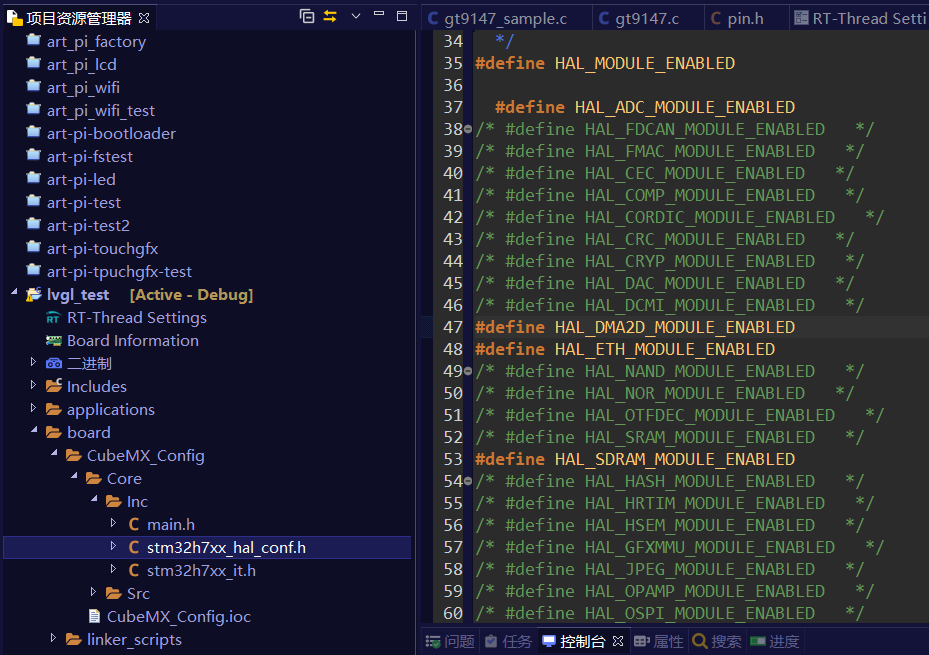Expand the 二进制 node
929x655 pixels.
click(33, 362)
